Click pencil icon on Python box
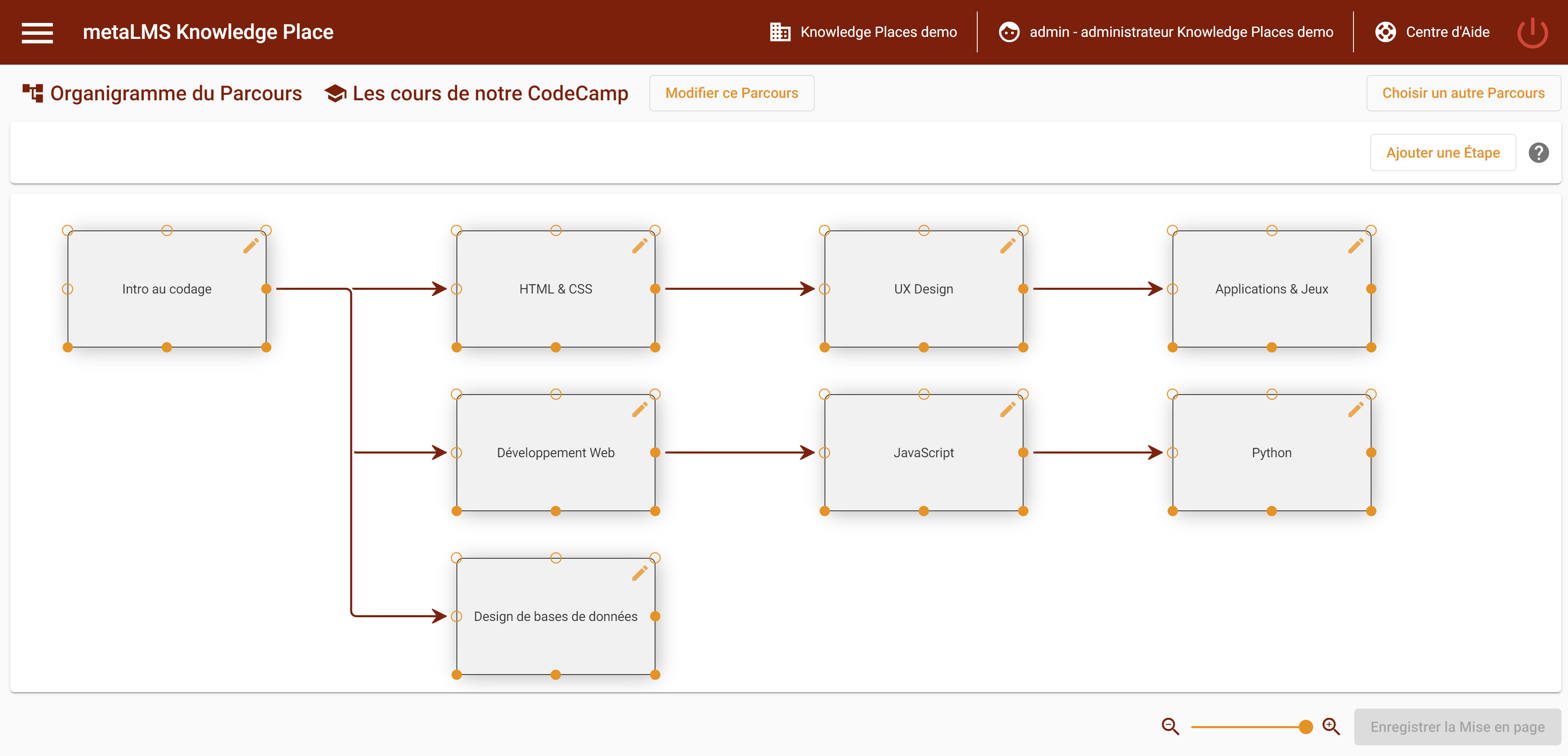This screenshot has width=1568, height=756. 1356,410
